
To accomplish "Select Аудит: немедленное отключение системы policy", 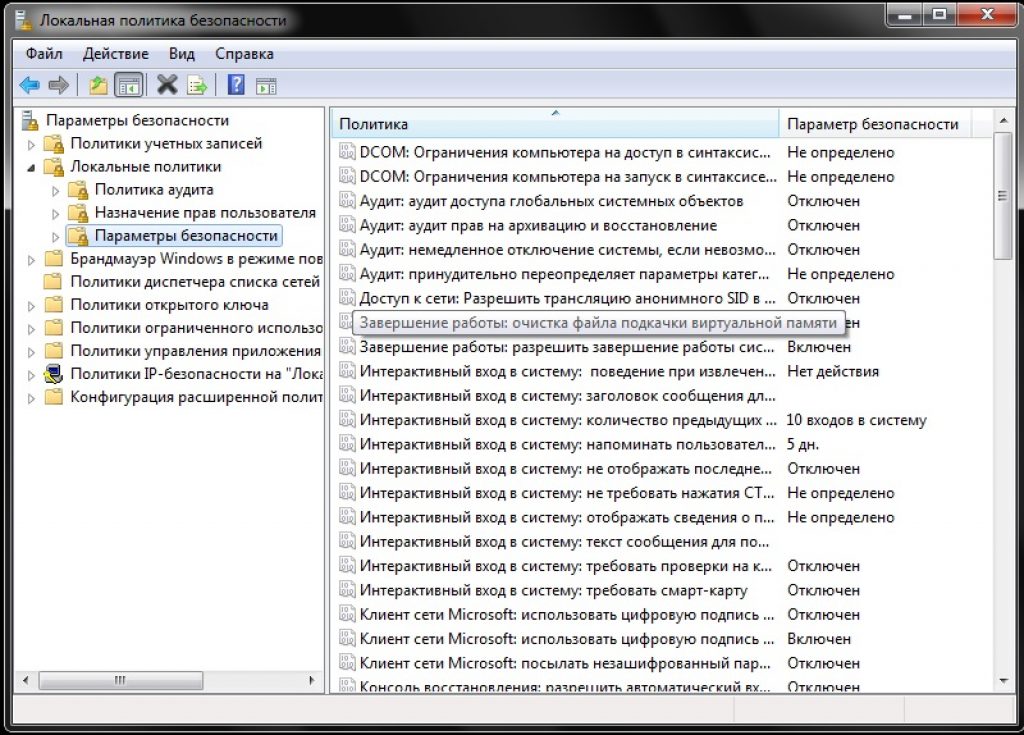I will pyautogui.click(x=568, y=250).
